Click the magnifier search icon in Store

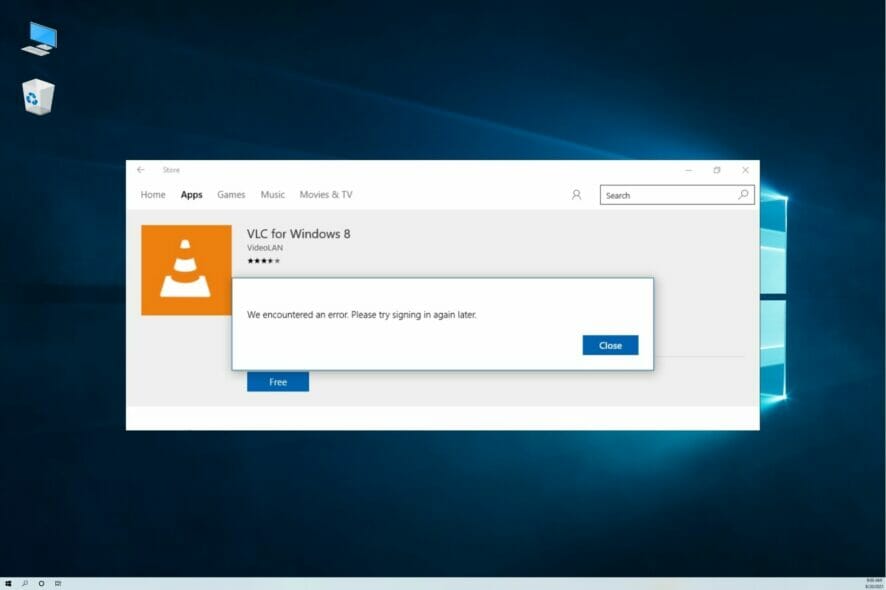[x=744, y=195]
